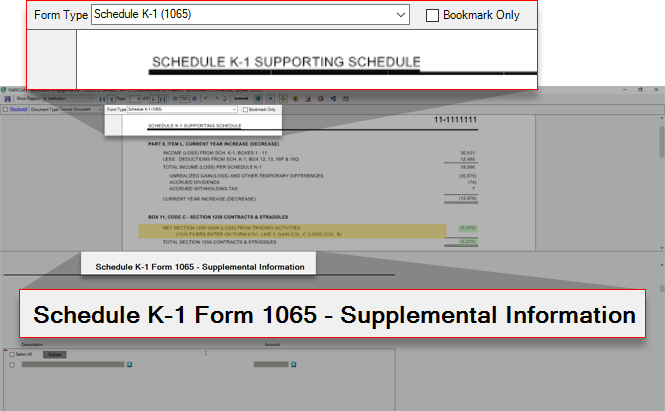
Task: Click the third rotate arrow icon
Action: pos(225,98)
